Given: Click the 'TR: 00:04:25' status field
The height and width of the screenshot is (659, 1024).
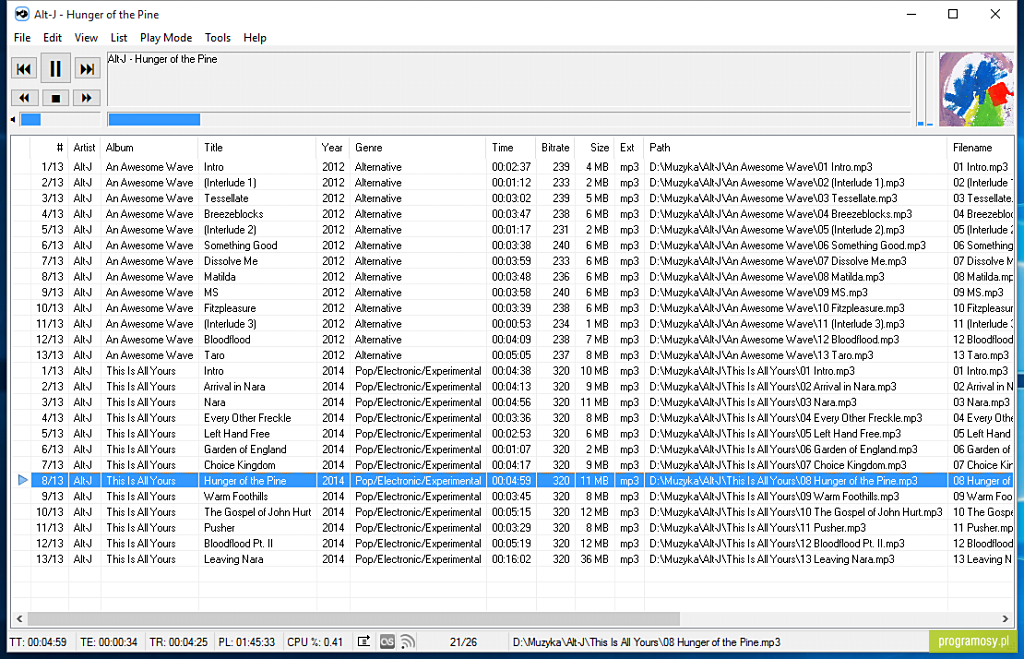Looking at the screenshot, I should [178, 642].
